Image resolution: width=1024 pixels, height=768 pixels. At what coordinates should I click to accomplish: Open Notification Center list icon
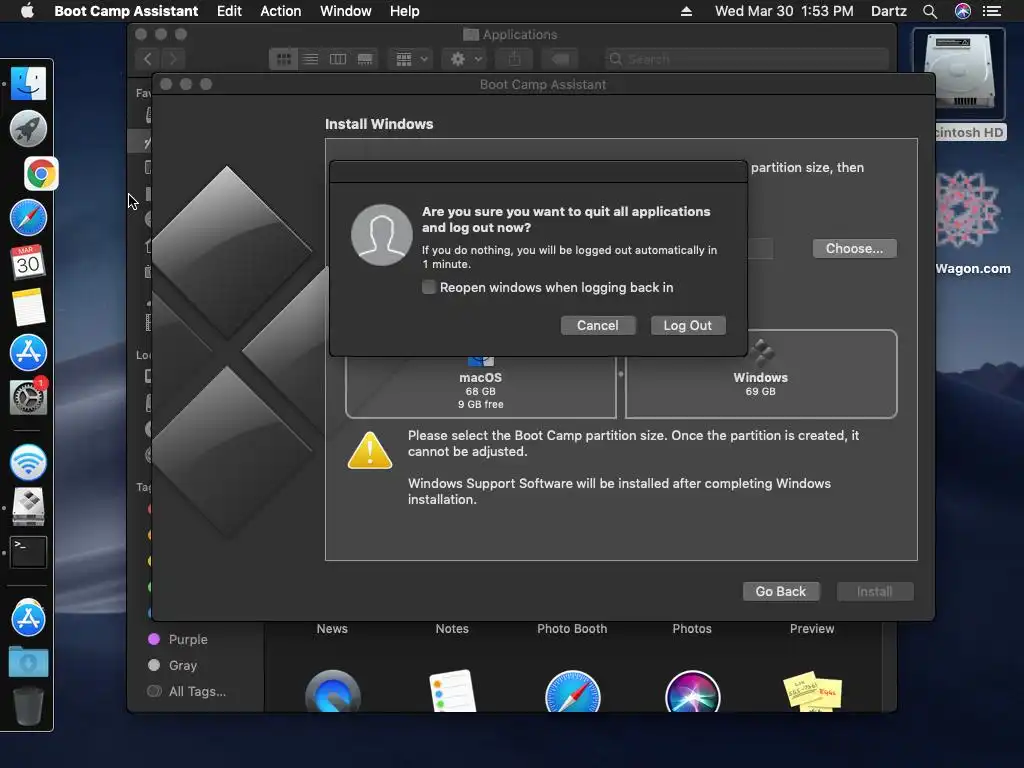(x=992, y=11)
